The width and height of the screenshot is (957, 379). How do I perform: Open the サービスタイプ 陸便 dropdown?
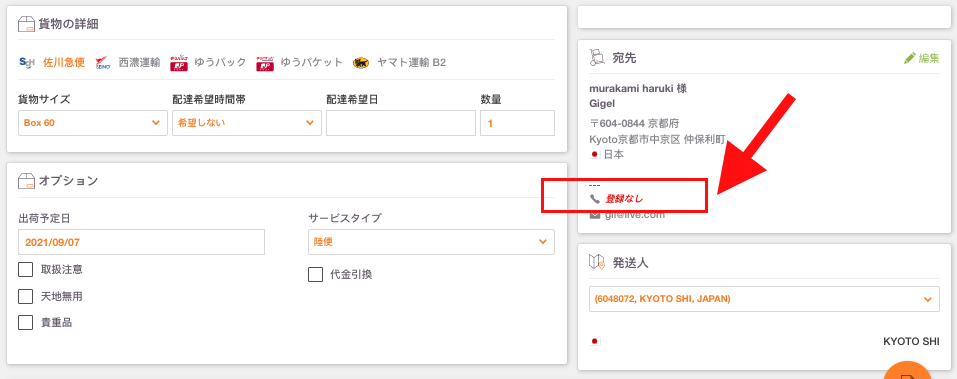click(x=432, y=242)
